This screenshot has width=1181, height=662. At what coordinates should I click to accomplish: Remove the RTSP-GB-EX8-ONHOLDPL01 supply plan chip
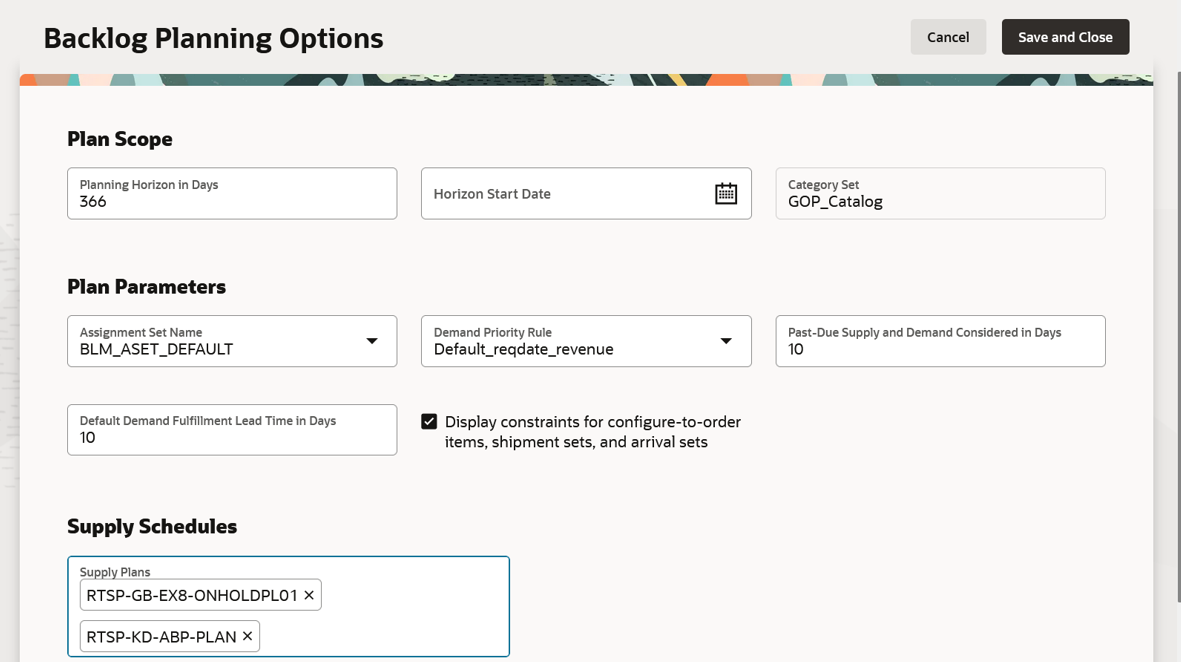click(309, 595)
